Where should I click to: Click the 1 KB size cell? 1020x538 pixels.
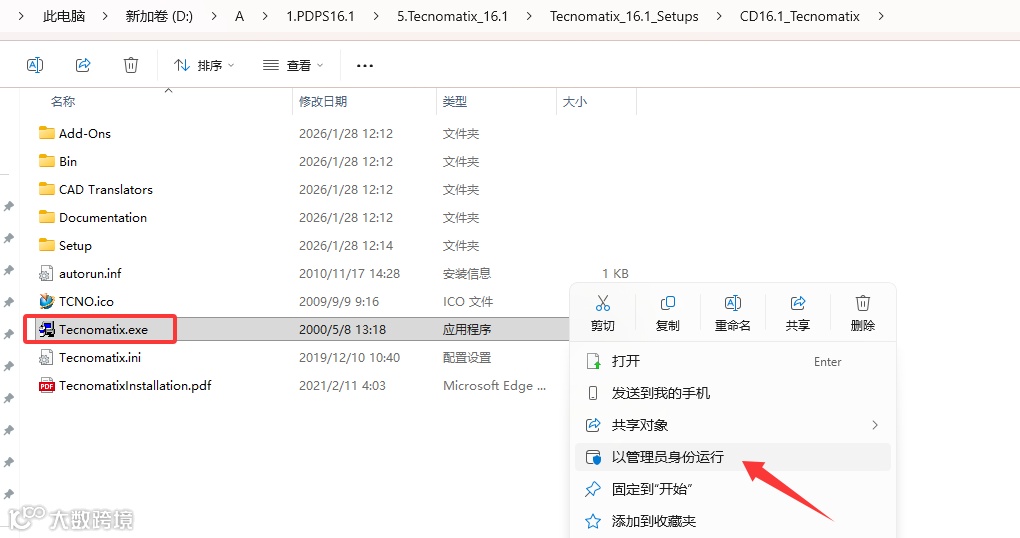click(615, 273)
